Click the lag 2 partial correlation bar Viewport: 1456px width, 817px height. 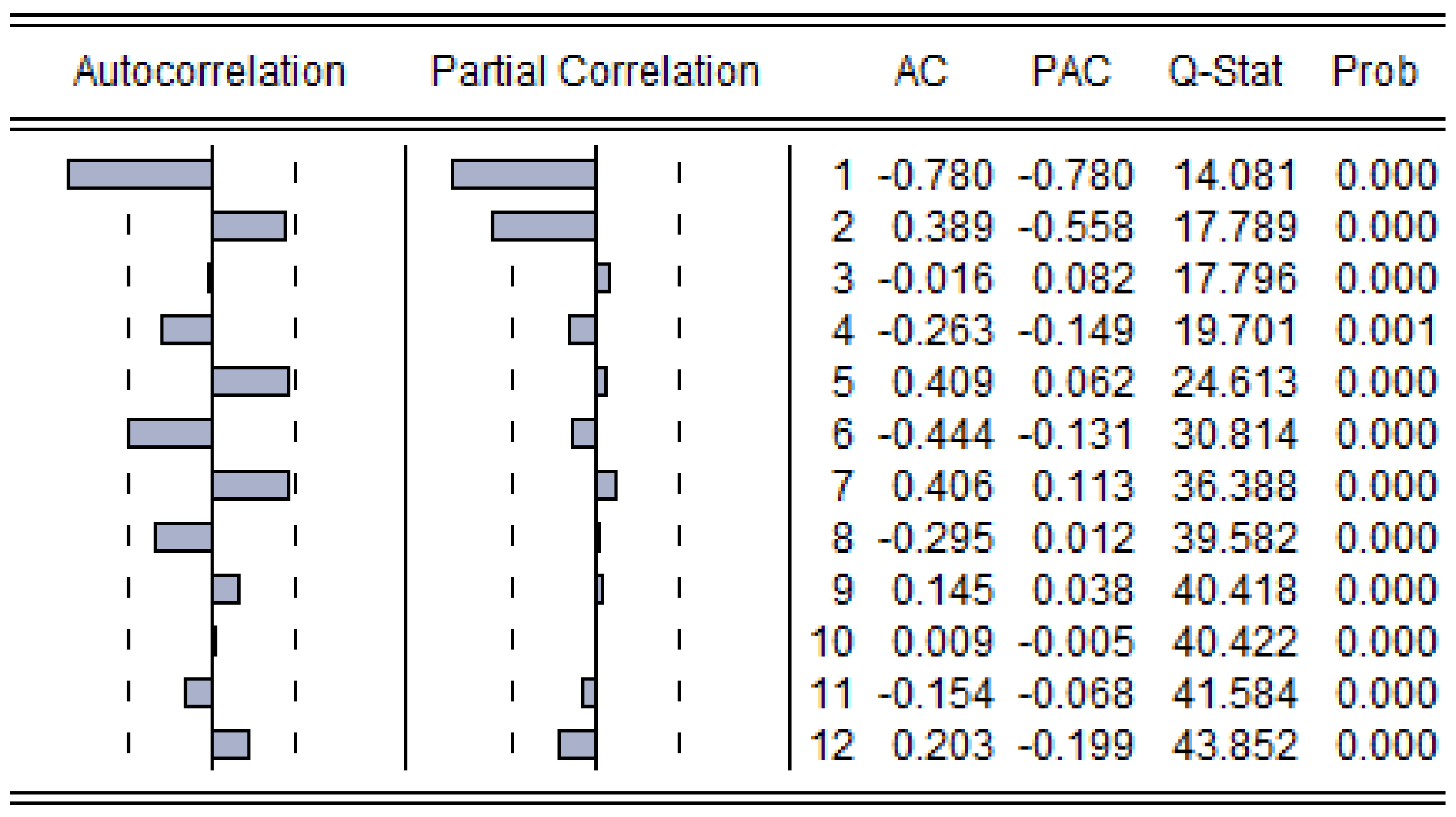tap(544, 226)
